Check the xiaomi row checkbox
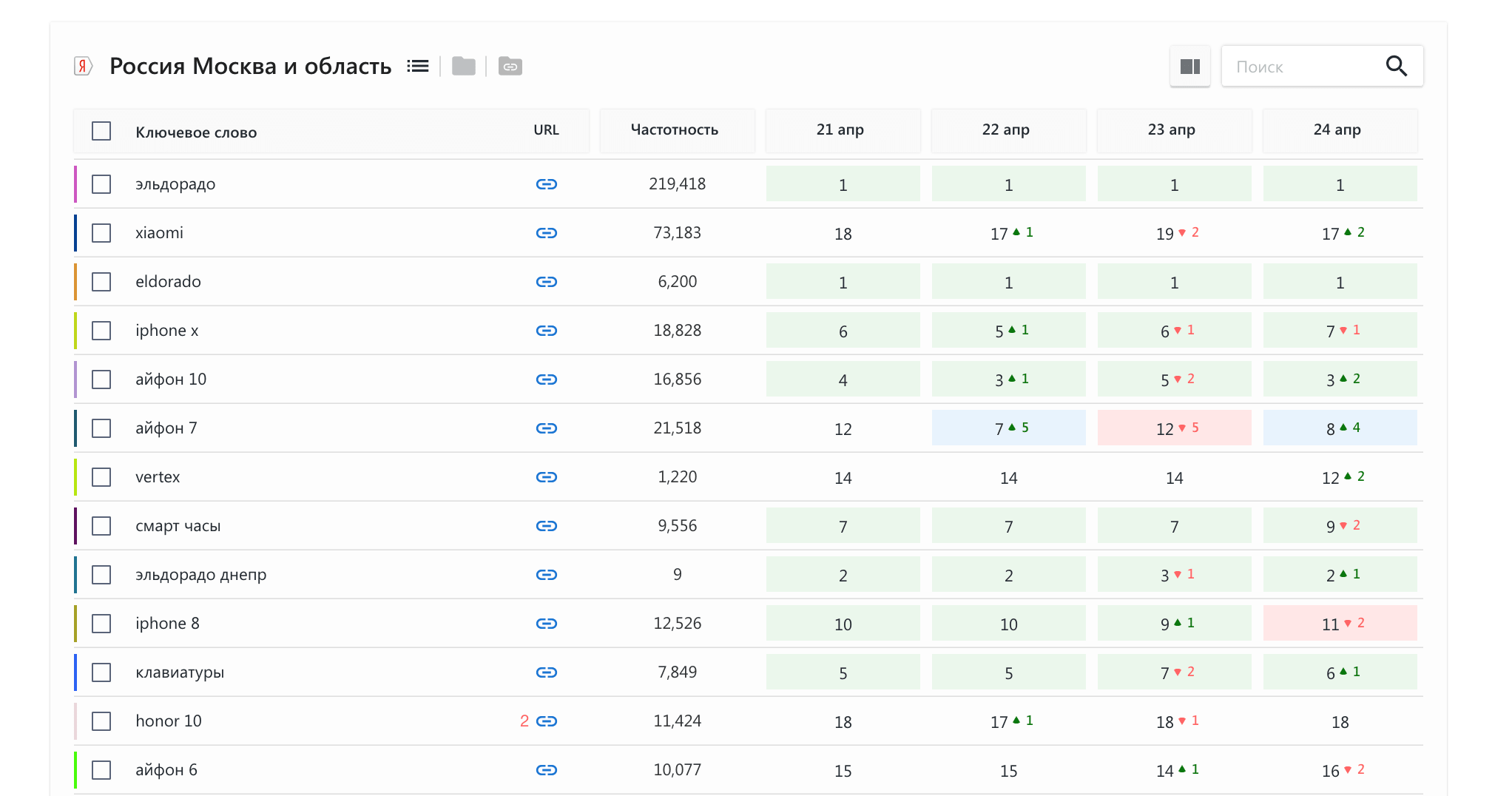The width and height of the screenshot is (1512, 796). pos(101,233)
